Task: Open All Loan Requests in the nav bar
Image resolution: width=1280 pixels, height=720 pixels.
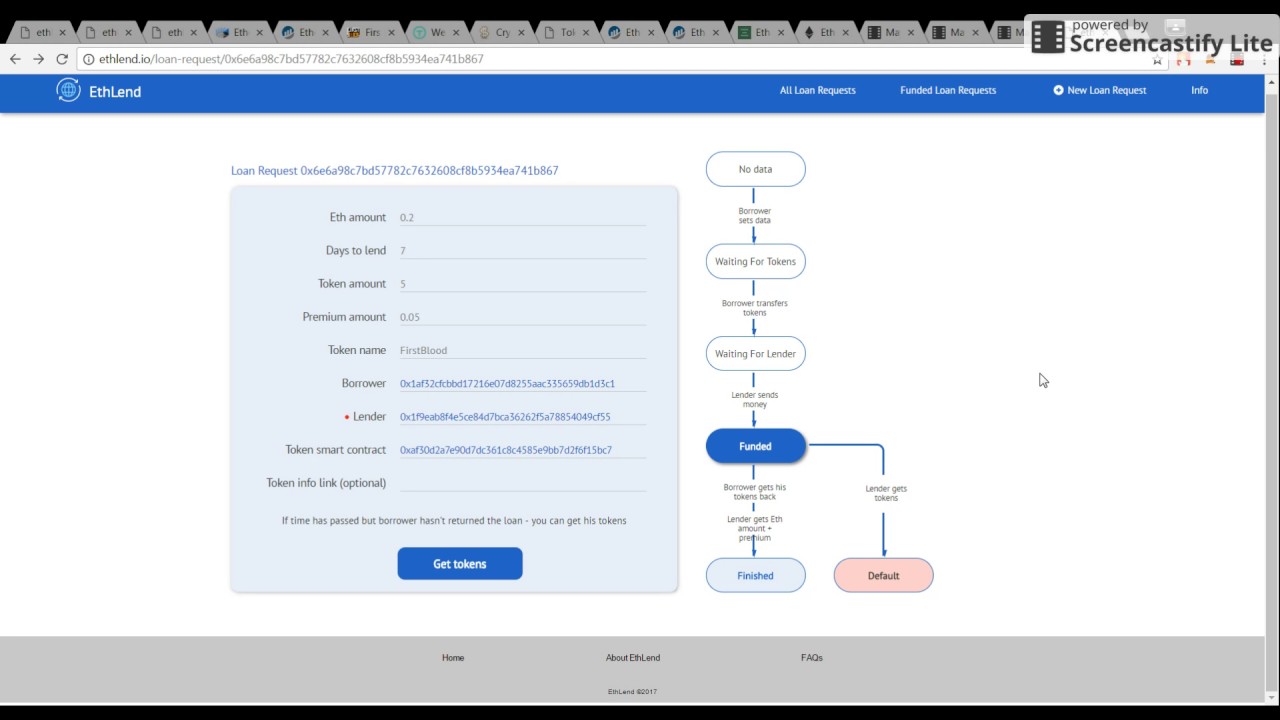Action: (x=817, y=90)
